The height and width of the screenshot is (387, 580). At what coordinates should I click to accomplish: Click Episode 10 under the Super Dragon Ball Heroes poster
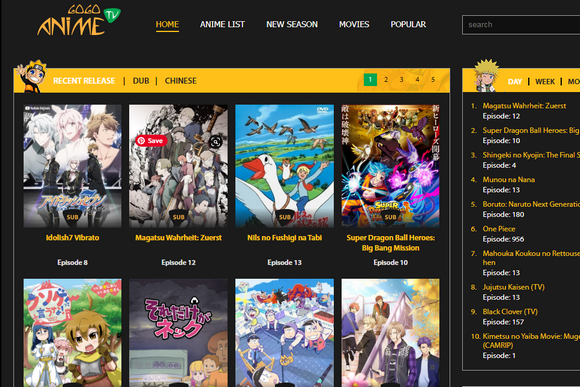pyautogui.click(x=391, y=262)
